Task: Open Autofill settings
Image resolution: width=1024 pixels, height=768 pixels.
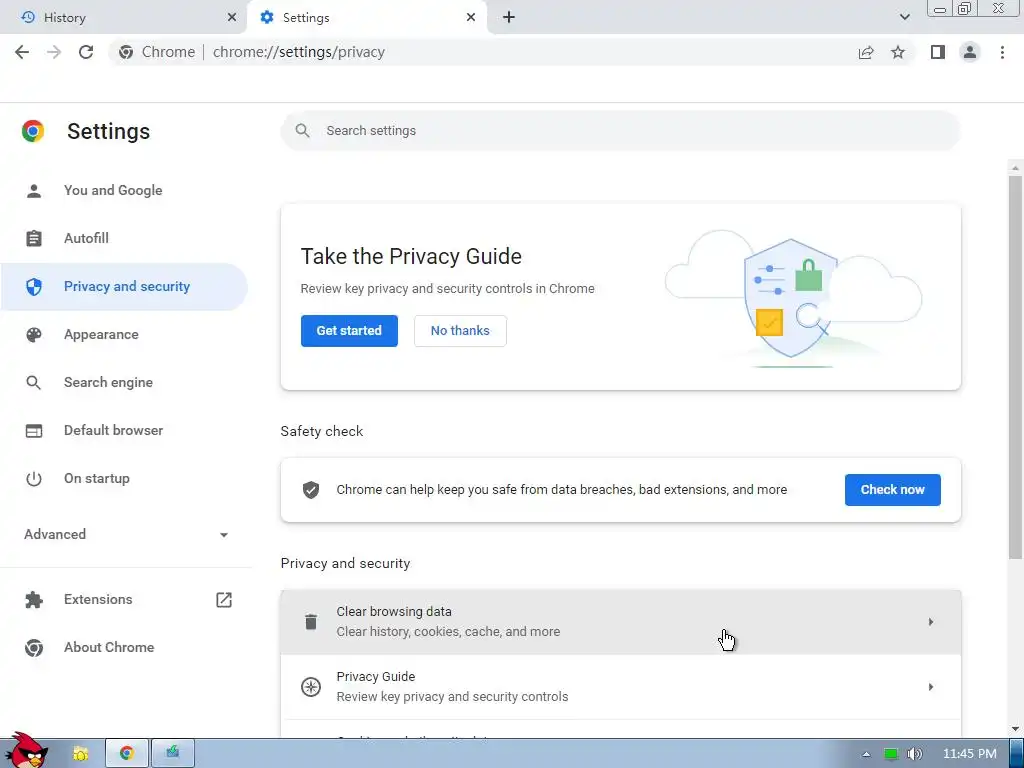Action: tap(124, 238)
